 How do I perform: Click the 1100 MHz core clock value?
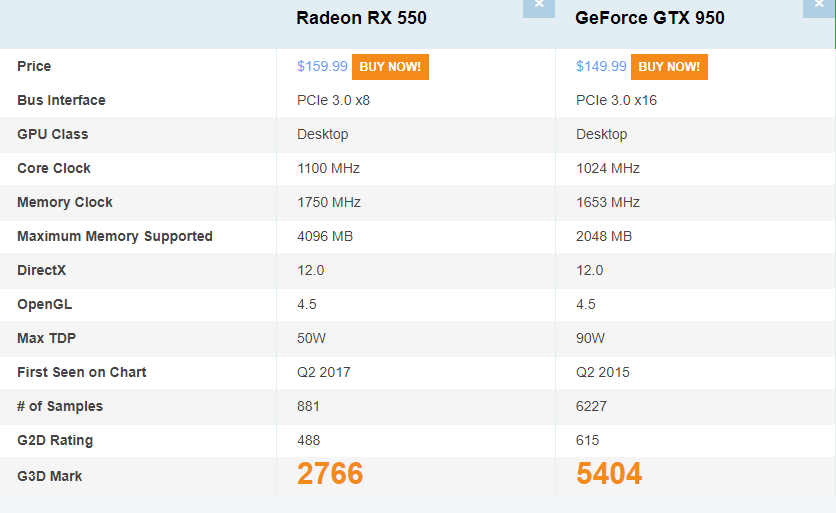click(328, 168)
